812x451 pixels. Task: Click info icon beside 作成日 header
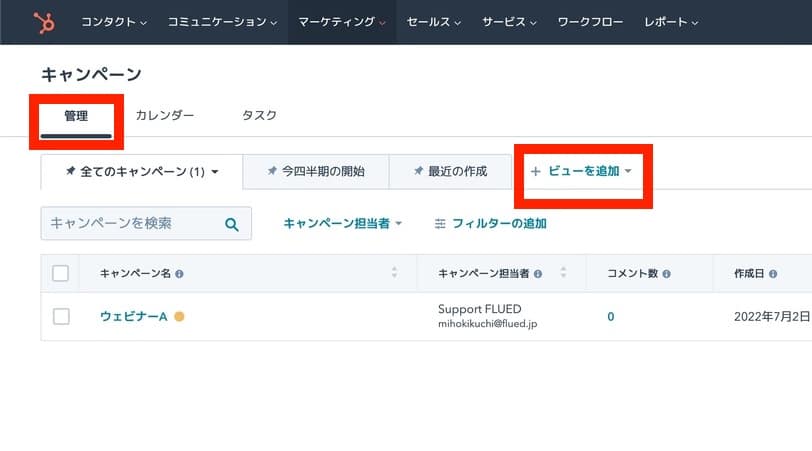[x=773, y=274]
